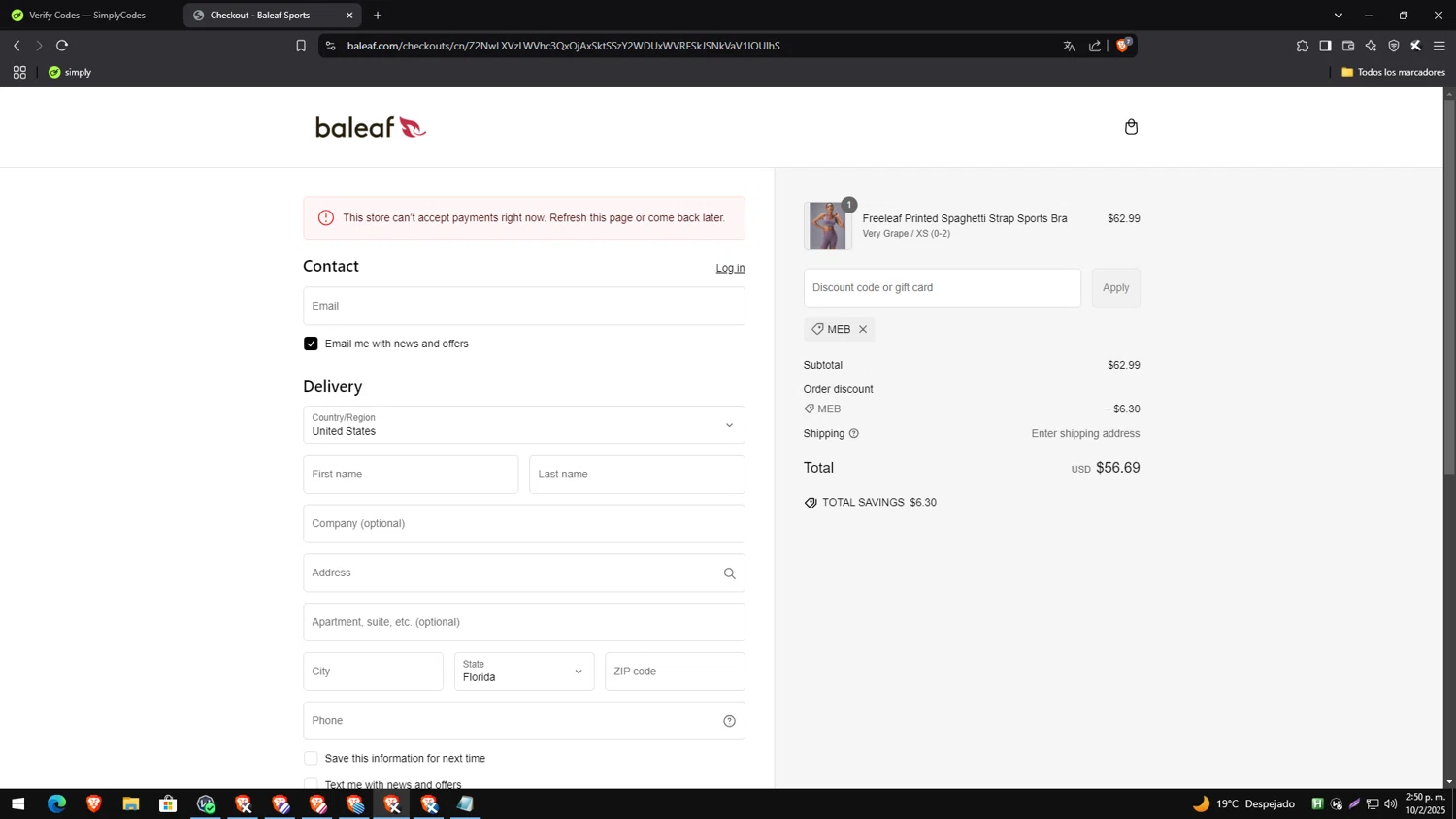The width and height of the screenshot is (1456, 819).
Task: Open Todos los marcadores folder
Action: click(x=1393, y=72)
